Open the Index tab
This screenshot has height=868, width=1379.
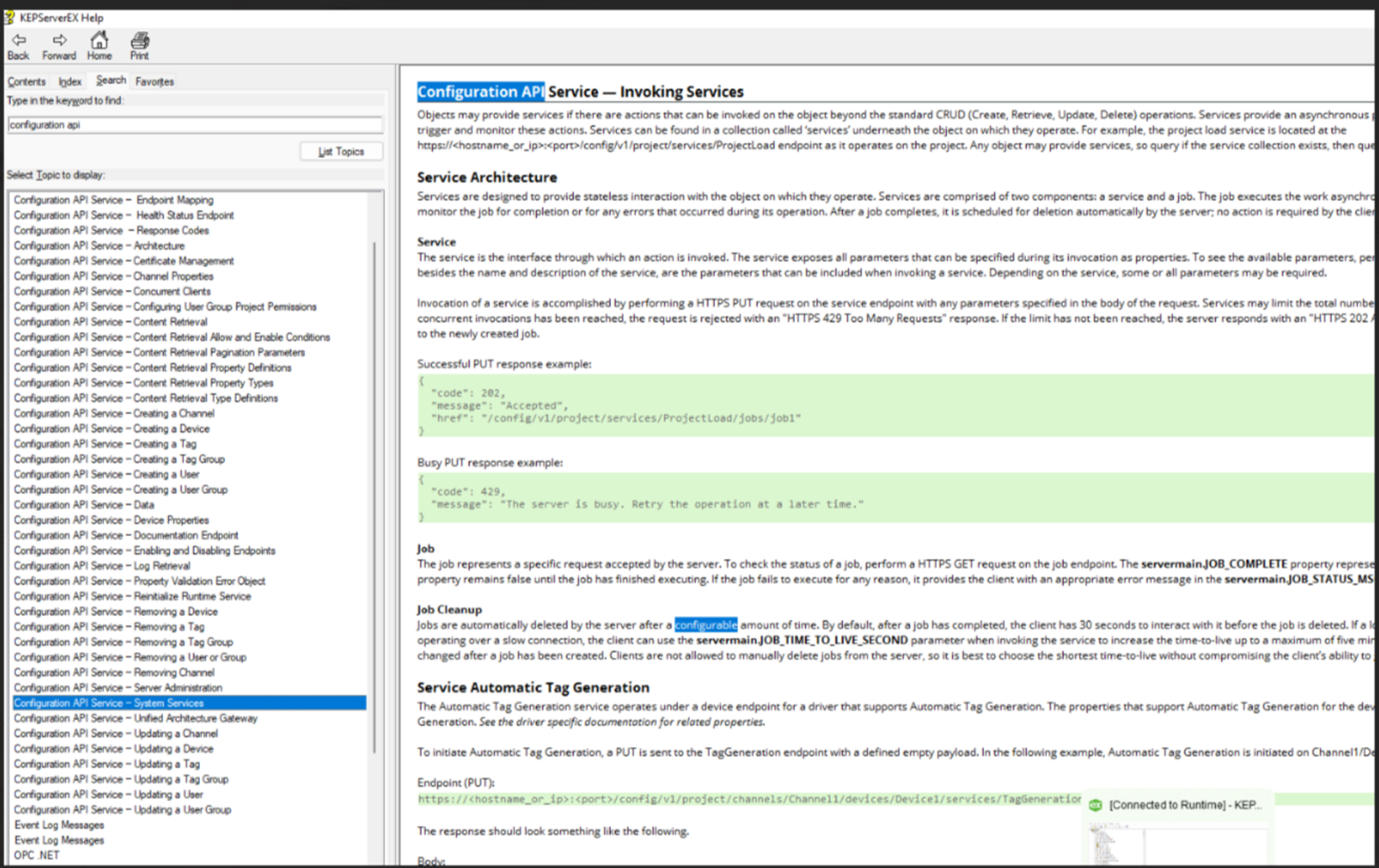pos(69,81)
